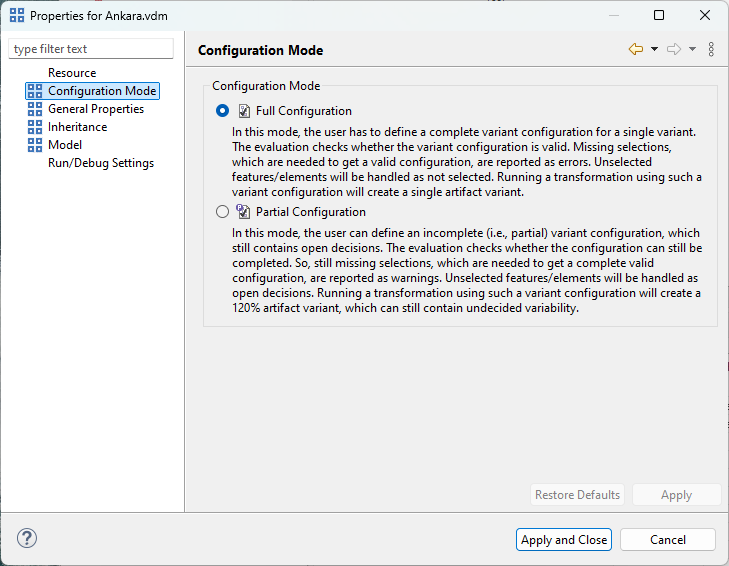Open Run/Debug Settings page
Viewport: 729px width, 566px height.
coord(101,163)
